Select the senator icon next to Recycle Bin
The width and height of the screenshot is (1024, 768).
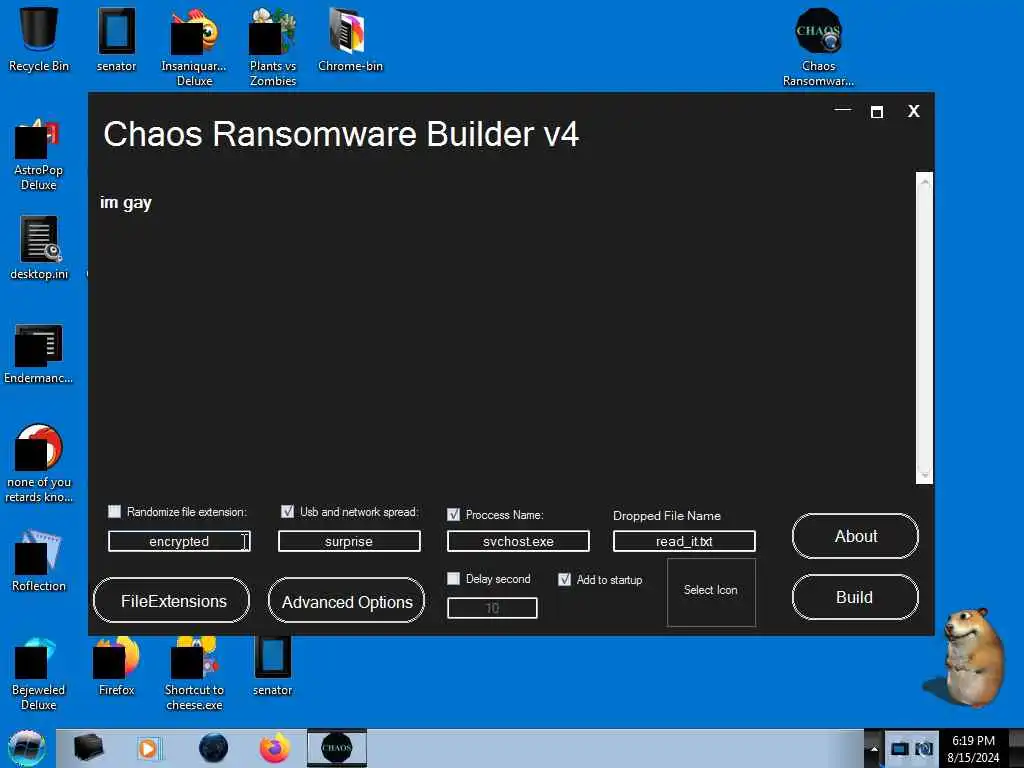click(116, 39)
